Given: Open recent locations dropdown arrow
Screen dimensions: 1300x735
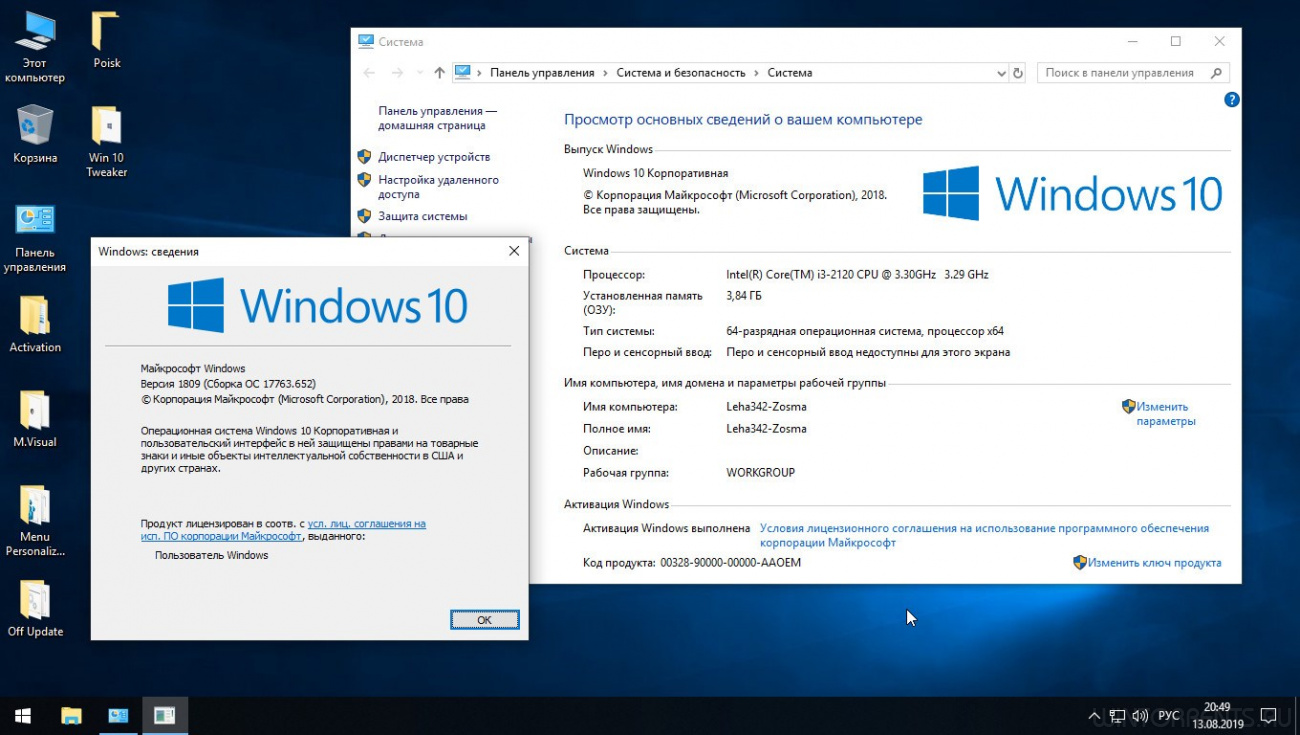Looking at the screenshot, I should coord(418,73).
